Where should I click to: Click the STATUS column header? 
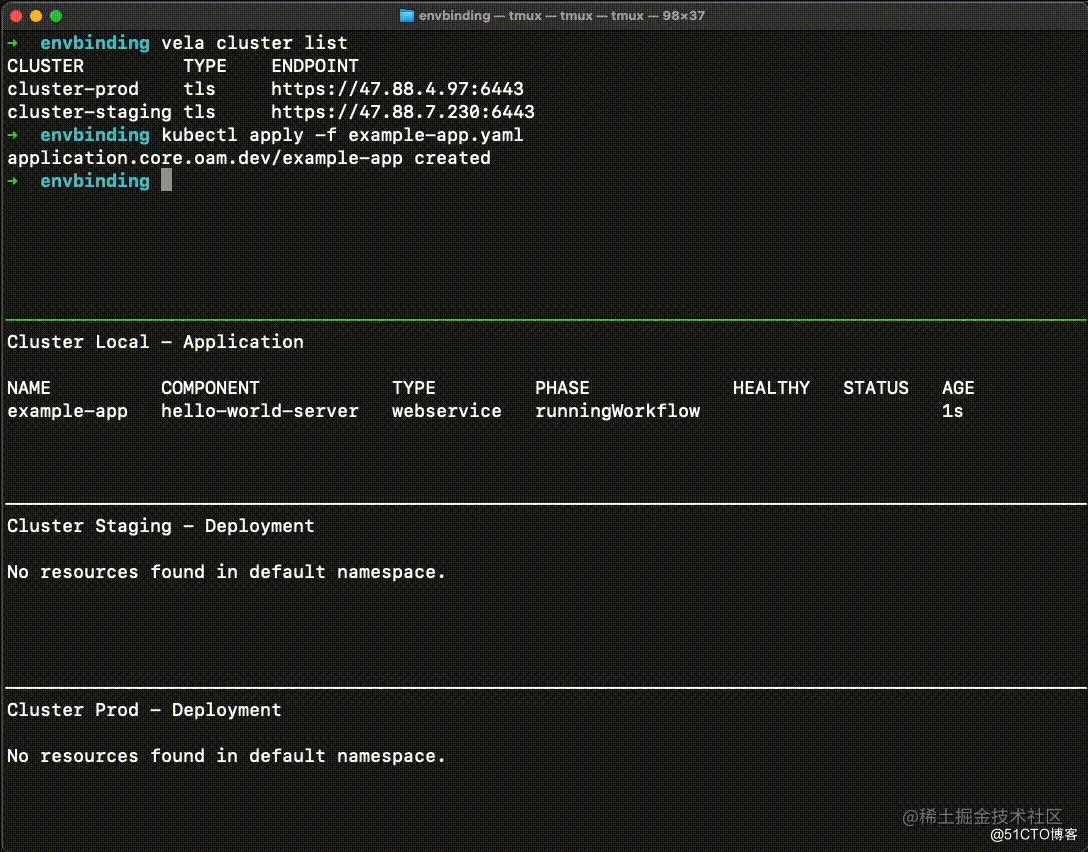[x=876, y=388]
